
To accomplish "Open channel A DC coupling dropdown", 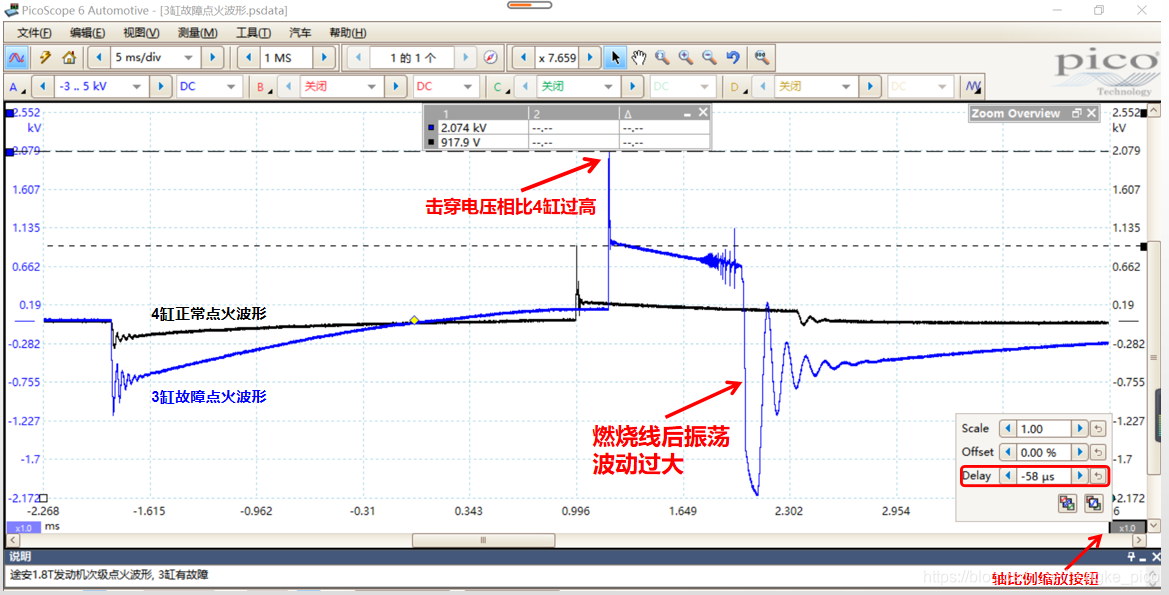I will click(x=232, y=86).
